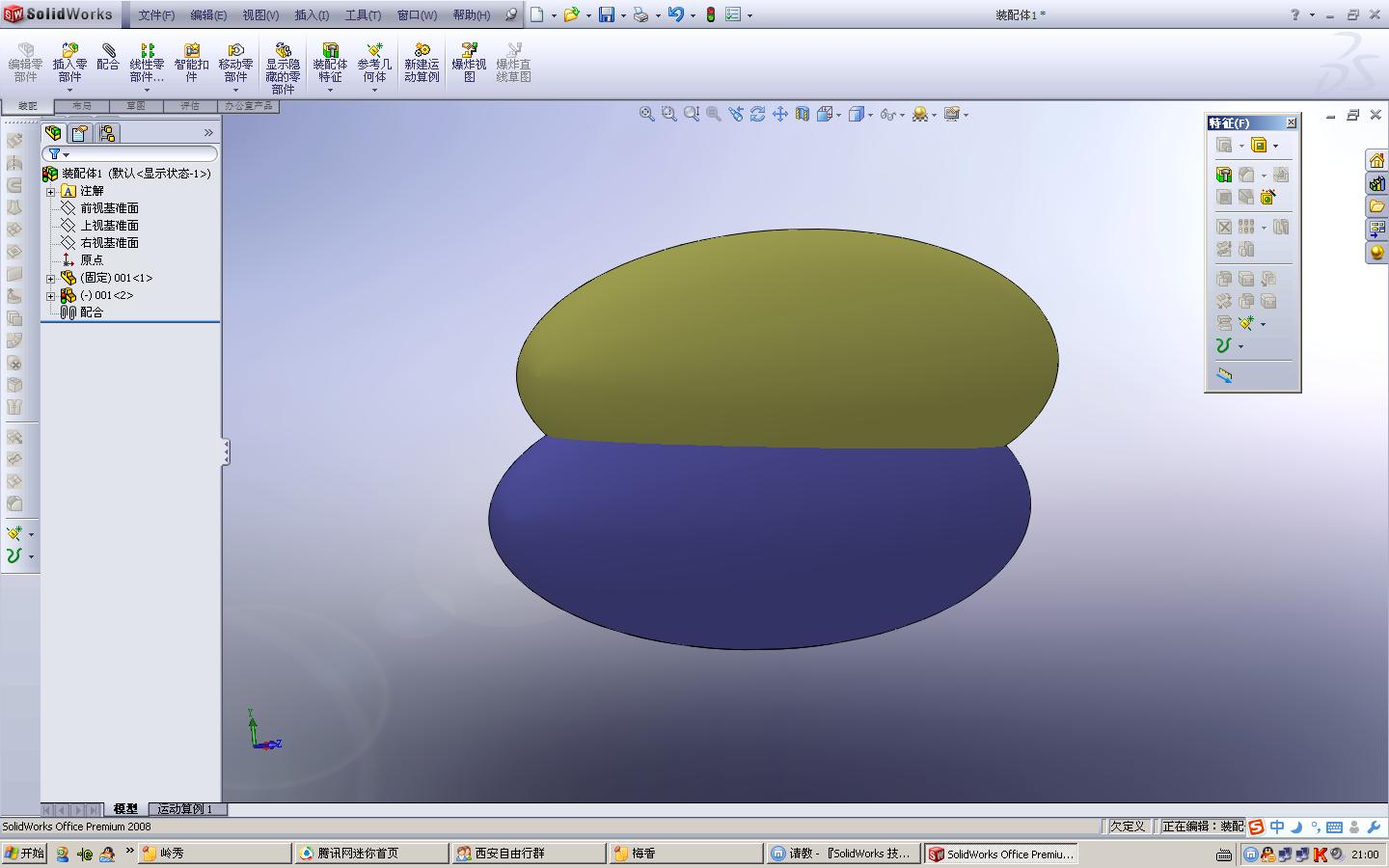Open the SolidWorks Resources home tab
The image size is (1389, 868).
click(x=1376, y=160)
